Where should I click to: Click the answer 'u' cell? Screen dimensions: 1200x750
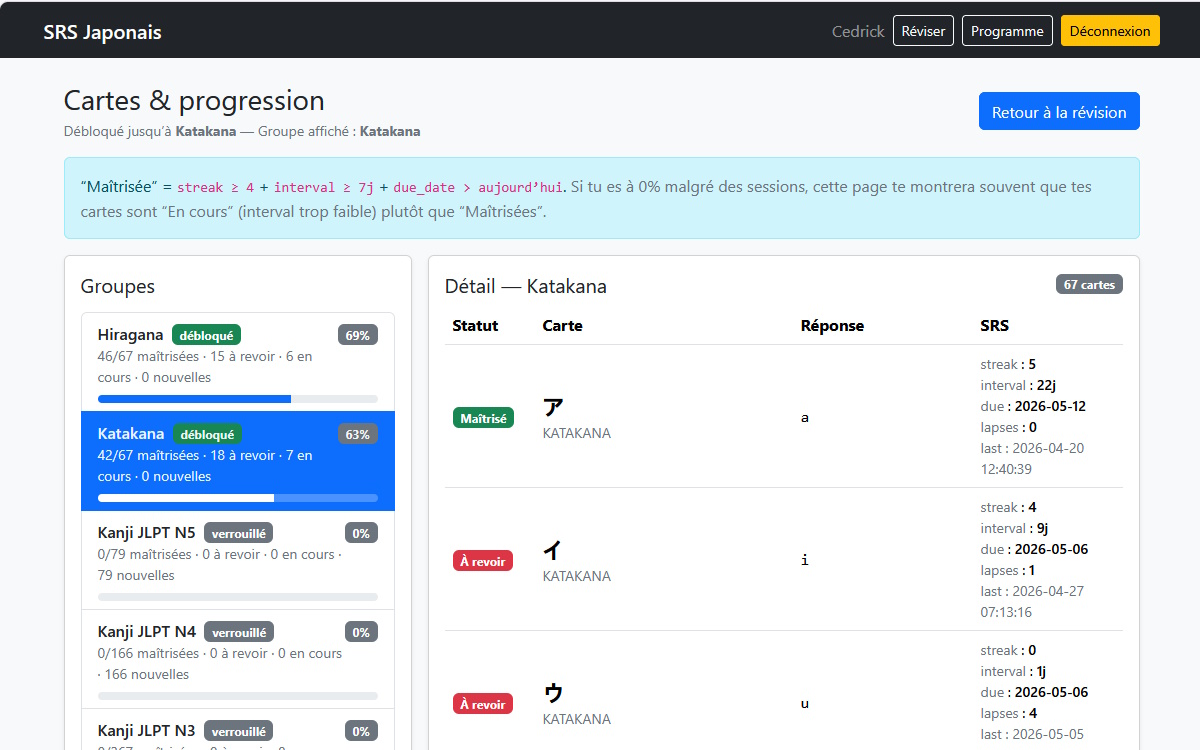coord(805,704)
